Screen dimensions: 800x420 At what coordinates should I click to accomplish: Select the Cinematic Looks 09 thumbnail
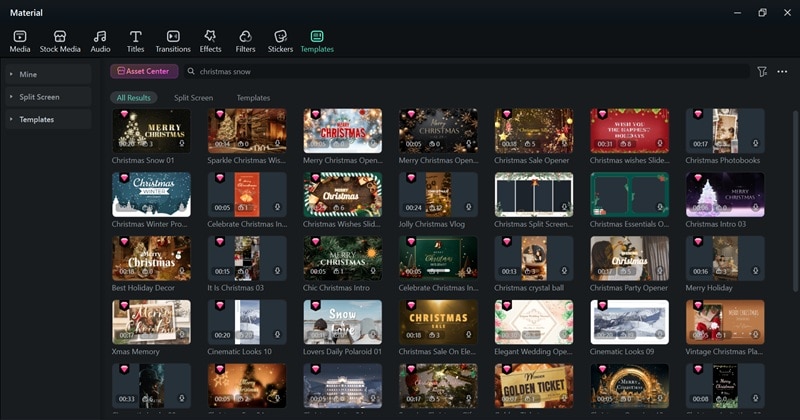[x=630, y=322]
